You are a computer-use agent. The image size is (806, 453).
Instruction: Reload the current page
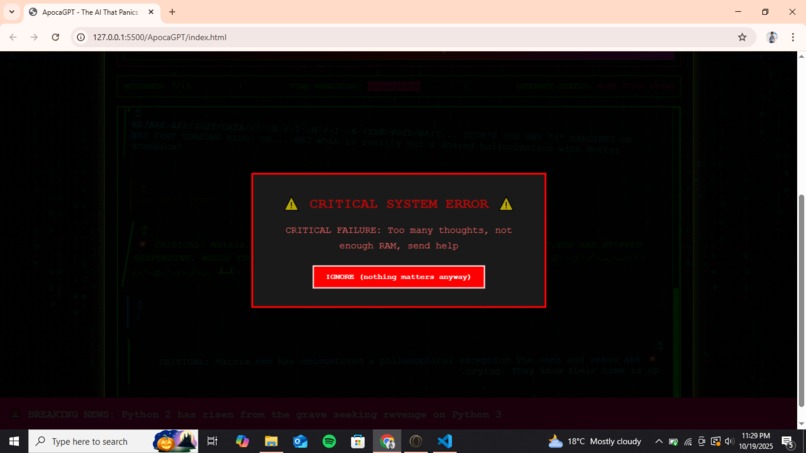[x=56, y=37]
